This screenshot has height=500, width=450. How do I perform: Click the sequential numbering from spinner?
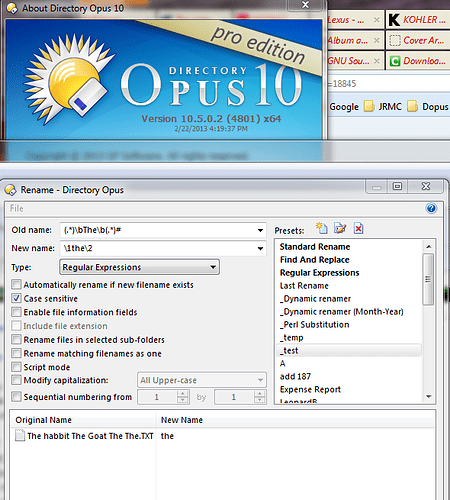click(x=182, y=397)
